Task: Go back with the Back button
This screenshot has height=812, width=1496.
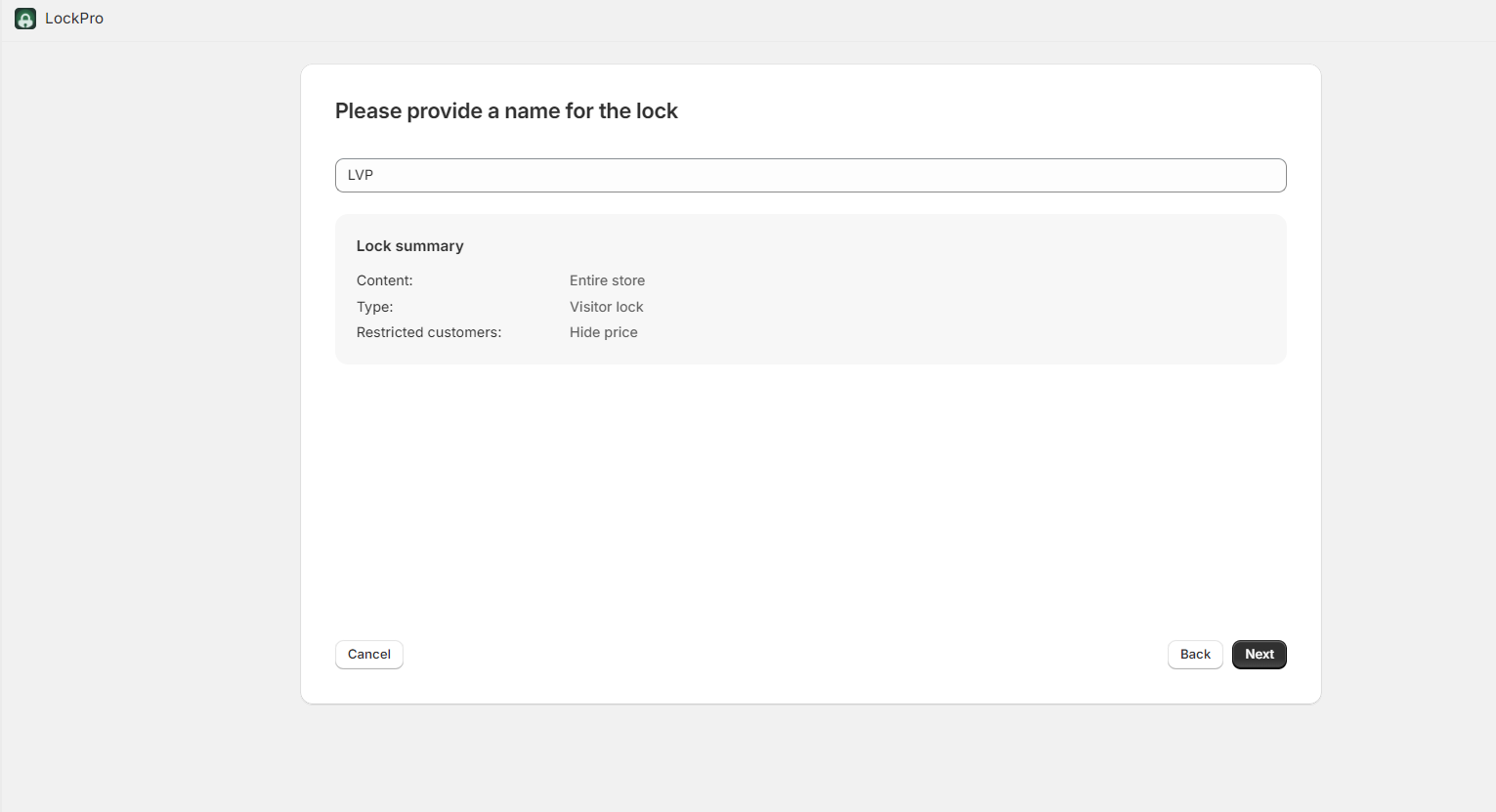Action: (1194, 655)
